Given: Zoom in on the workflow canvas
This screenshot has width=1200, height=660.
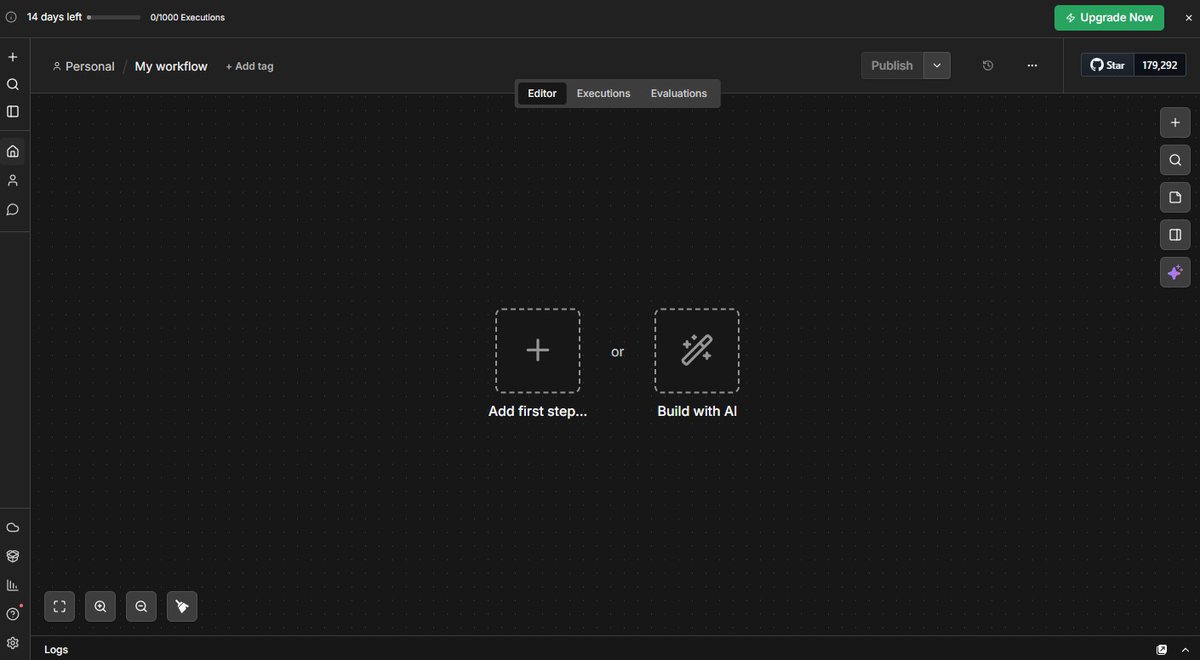Looking at the screenshot, I should (100, 606).
